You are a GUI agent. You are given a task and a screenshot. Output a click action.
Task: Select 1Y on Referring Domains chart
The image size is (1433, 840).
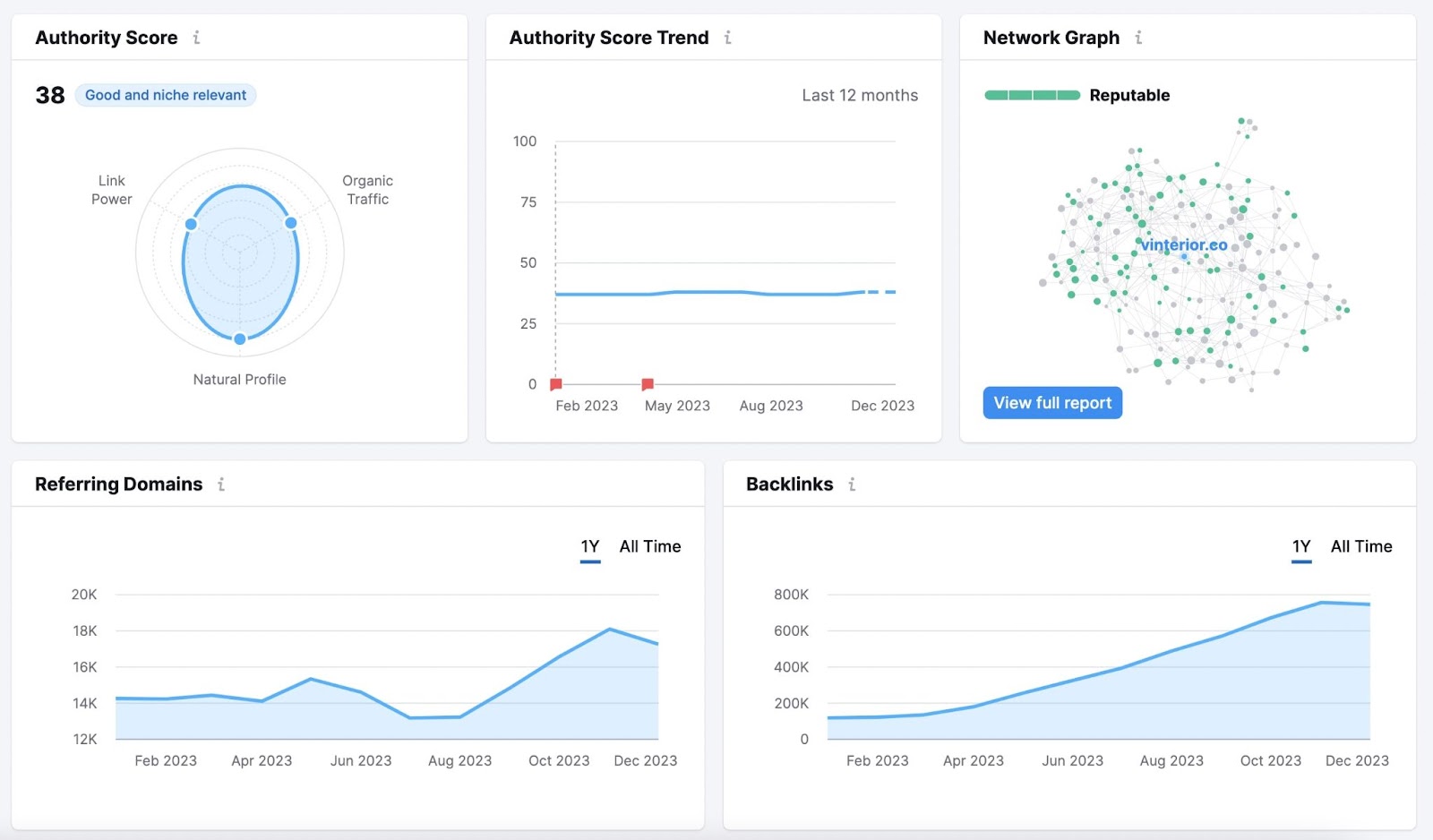(x=589, y=546)
